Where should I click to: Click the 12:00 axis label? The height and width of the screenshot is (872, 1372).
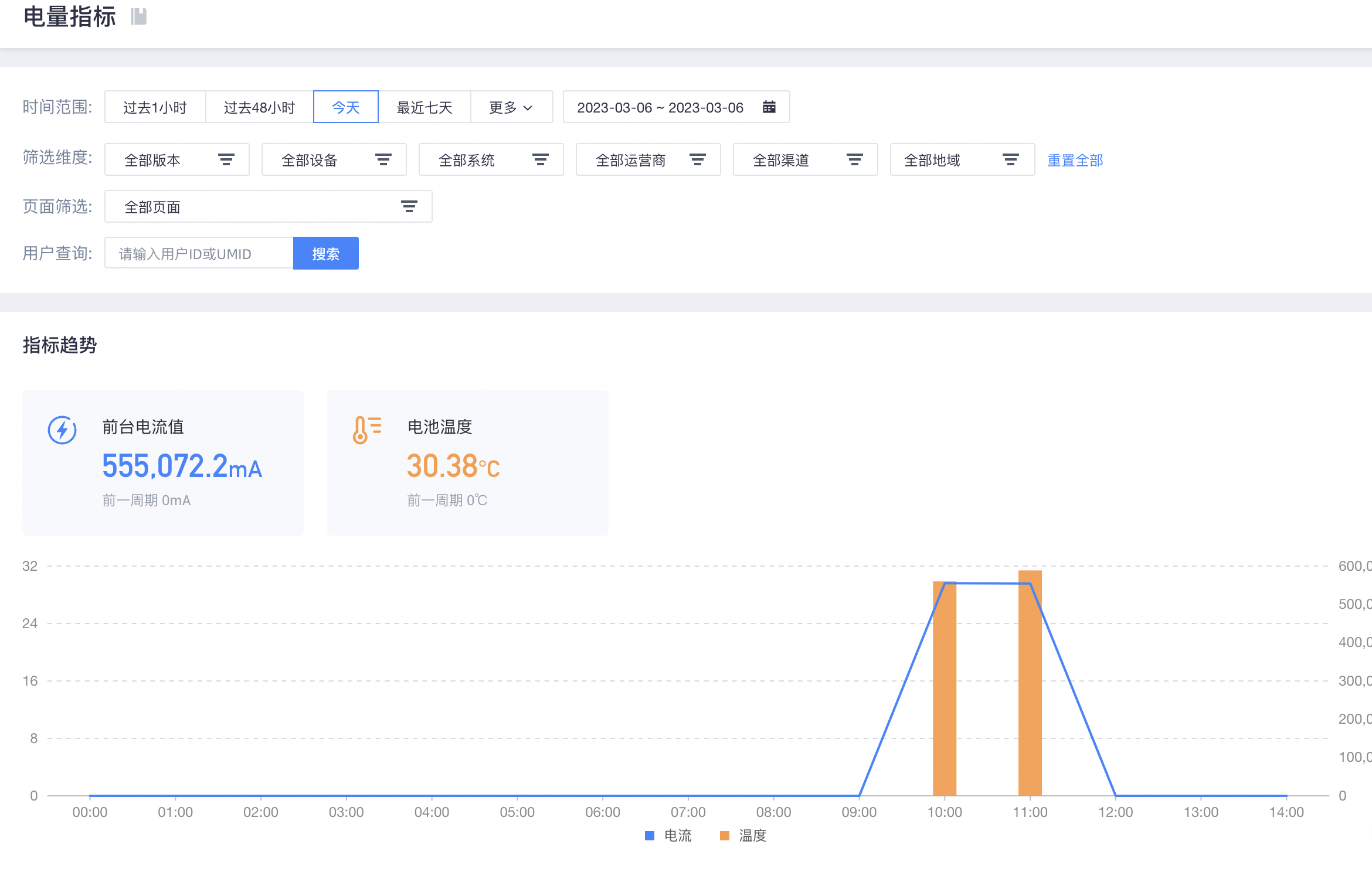pyautogui.click(x=1115, y=812)
